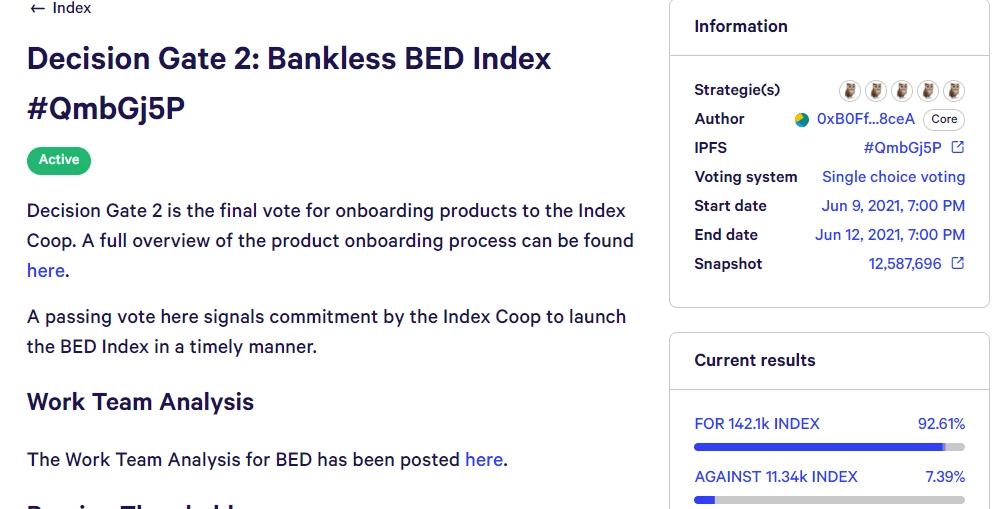Open the third strategy avatar icon
This screenshot has width=1000, height=509.
point(902,91)
